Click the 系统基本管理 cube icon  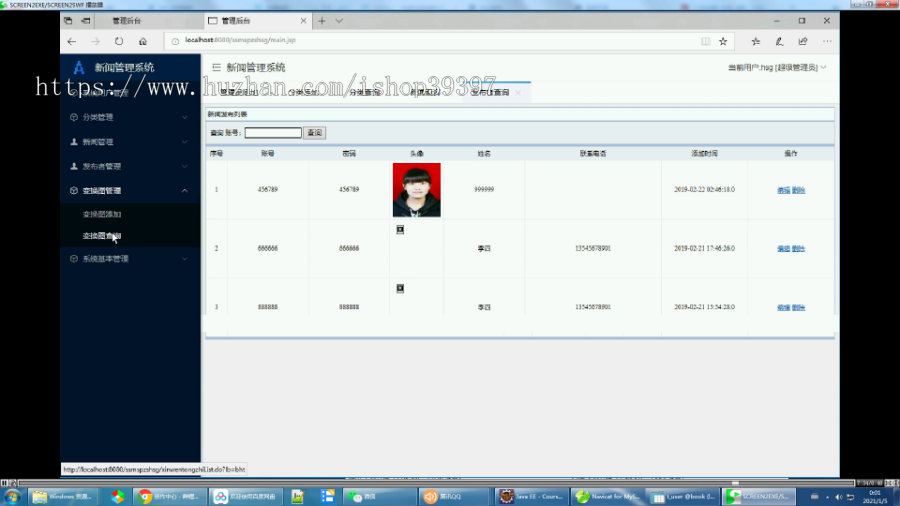pyautogui.click(x=74, y=259)
